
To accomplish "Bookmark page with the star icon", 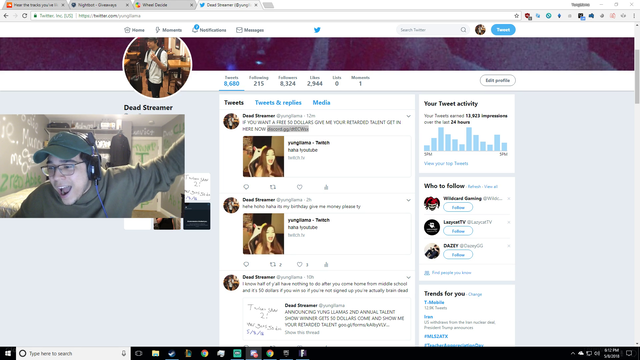I will [x=516, y=16].
